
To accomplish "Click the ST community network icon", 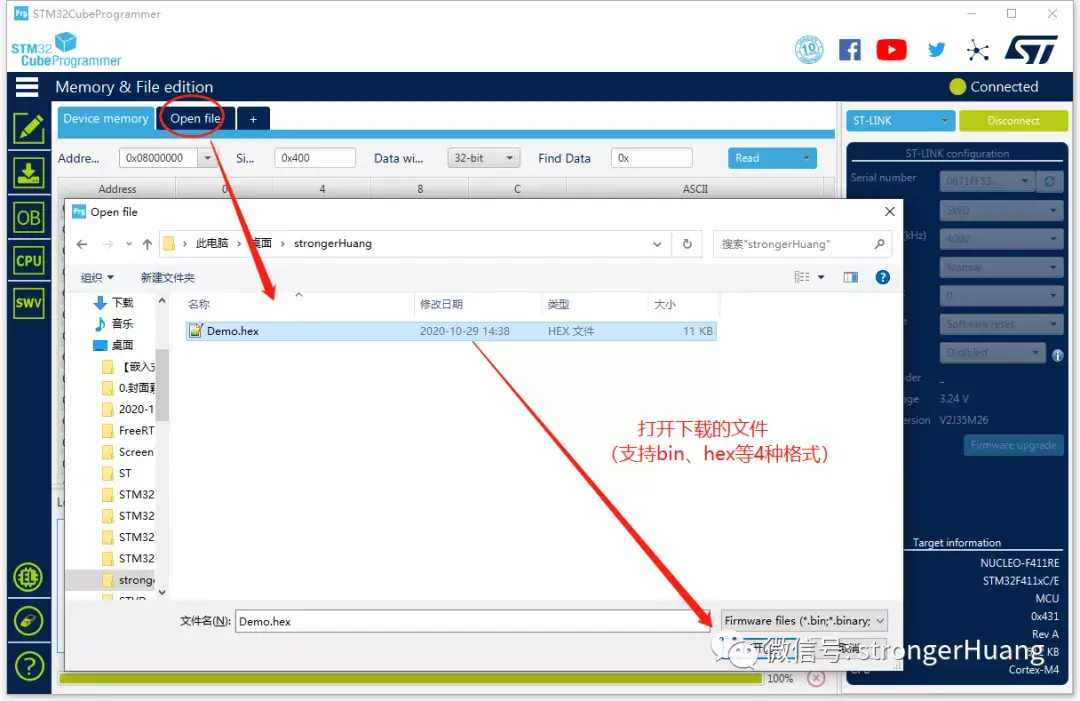I will coord(977,50).
